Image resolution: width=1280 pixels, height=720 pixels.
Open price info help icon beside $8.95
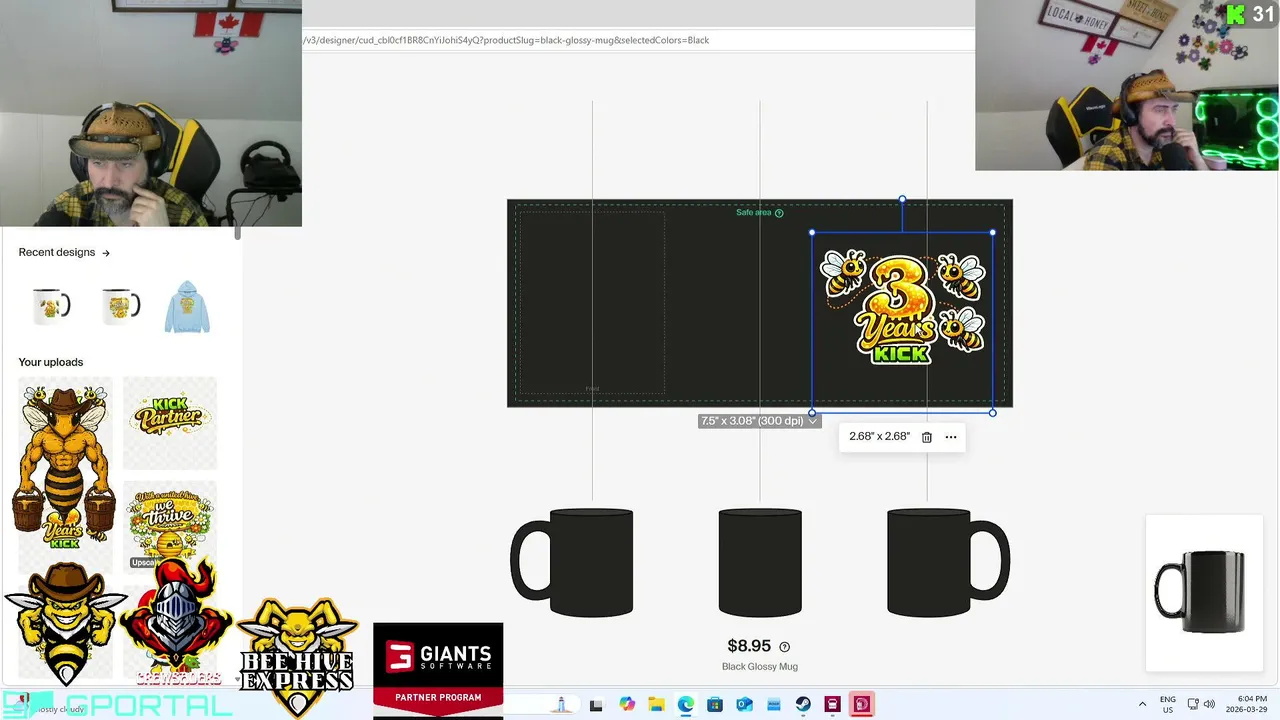(784, 647)
